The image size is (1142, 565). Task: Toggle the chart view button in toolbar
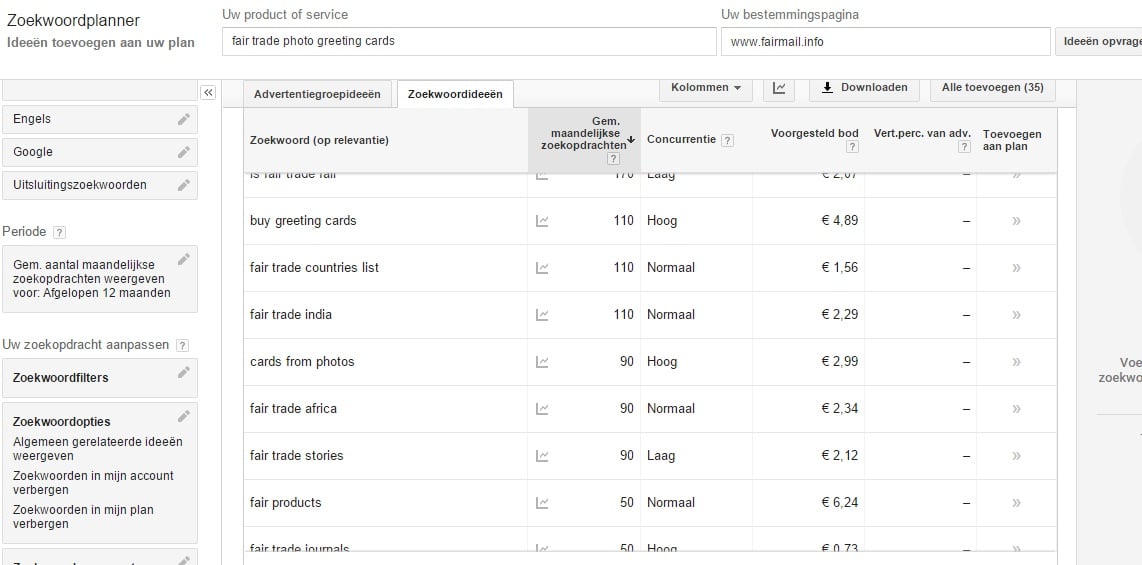click(x=779, y=88)
